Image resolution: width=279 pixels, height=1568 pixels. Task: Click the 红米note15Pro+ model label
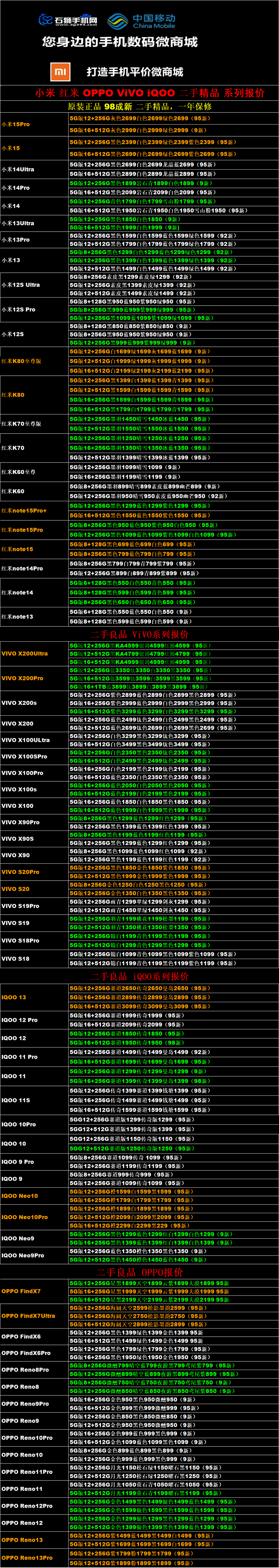point(24,511)
